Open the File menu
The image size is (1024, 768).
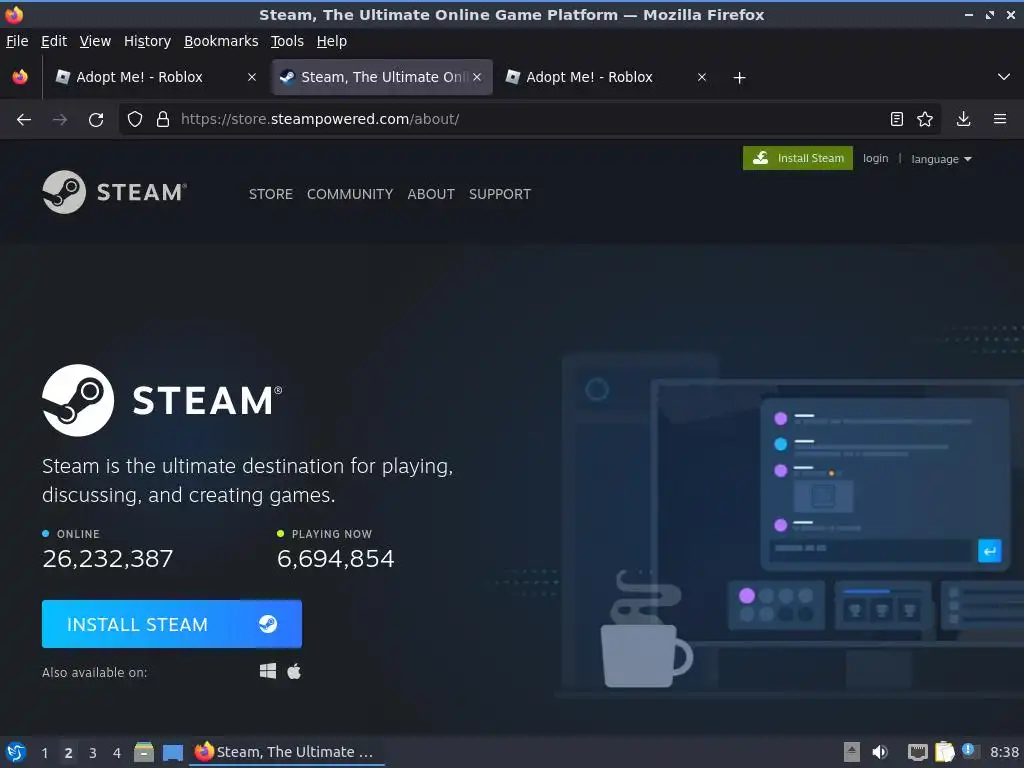17,41
